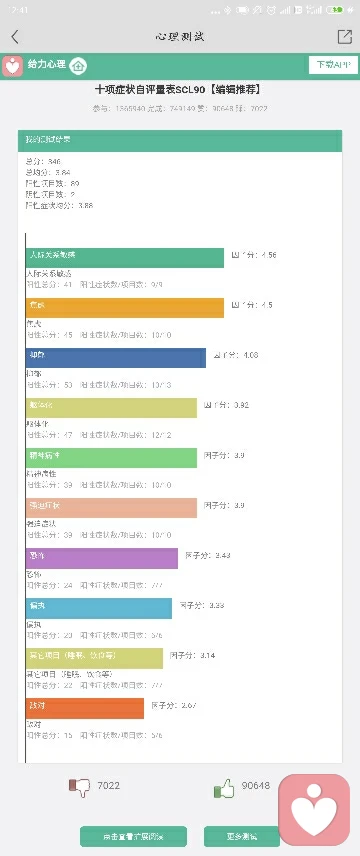Tap the pink heart app logo
This screenshot has height=856, width=360.
click(x=13, y=66)
